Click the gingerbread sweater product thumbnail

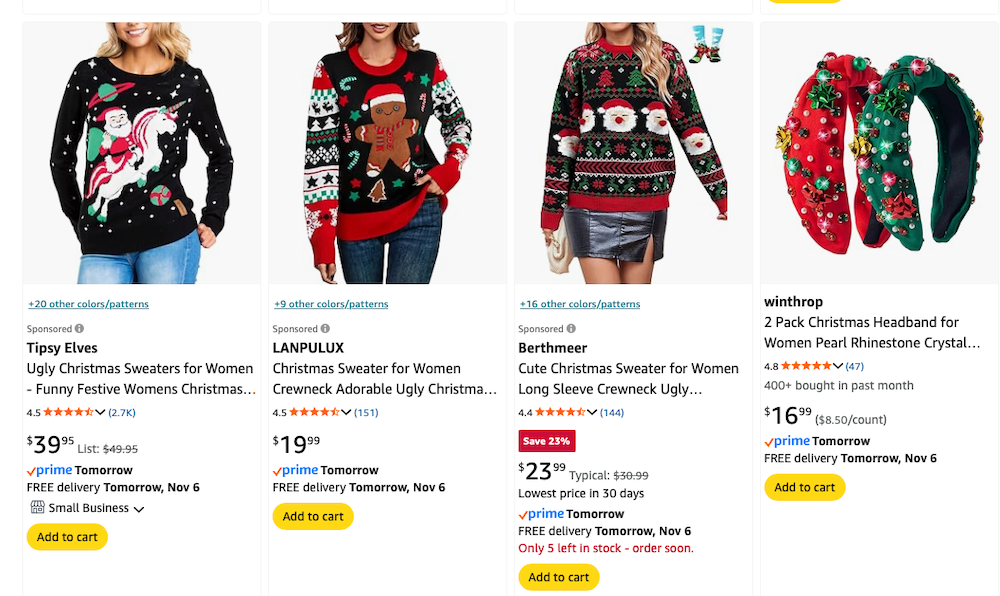pos(387,151)
